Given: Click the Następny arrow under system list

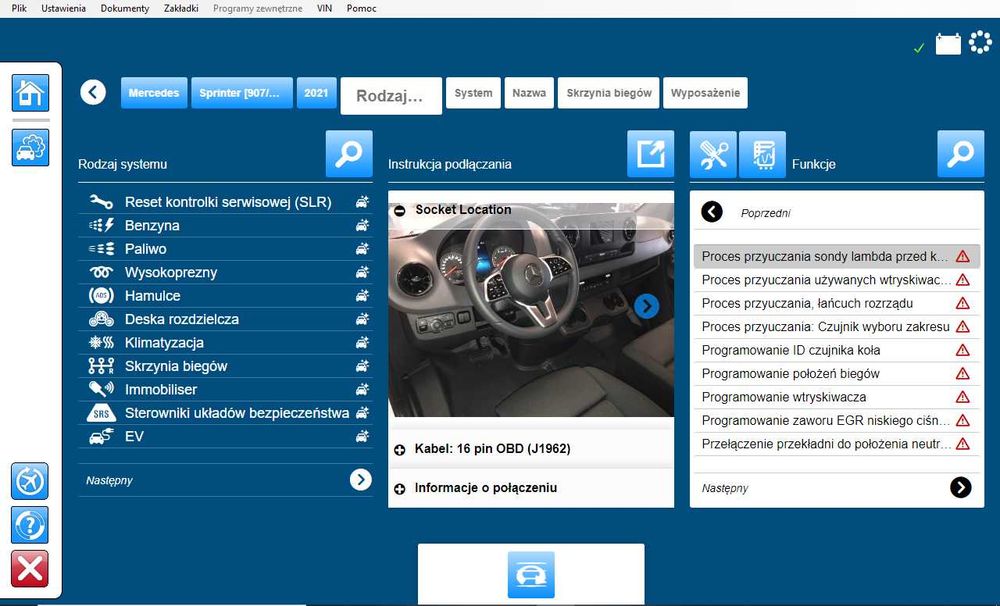Looking at the screenshot, I should click(x=360, y=480).
